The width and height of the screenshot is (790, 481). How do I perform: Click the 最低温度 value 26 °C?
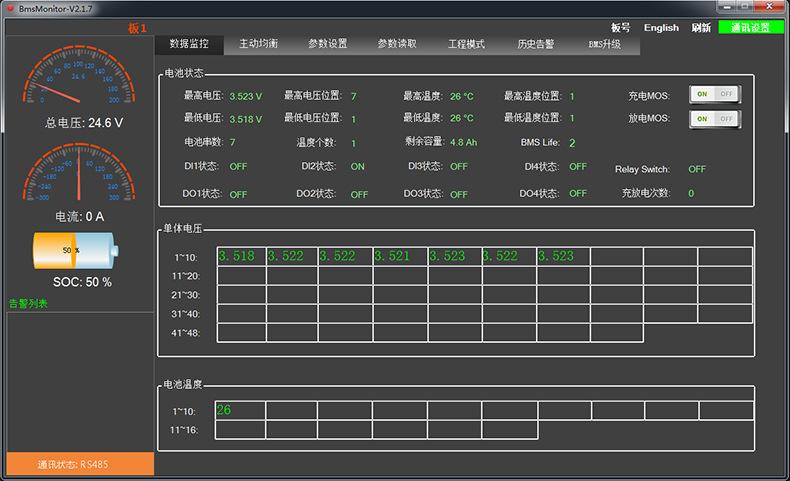pyautogui.click(x=462, y=118)
